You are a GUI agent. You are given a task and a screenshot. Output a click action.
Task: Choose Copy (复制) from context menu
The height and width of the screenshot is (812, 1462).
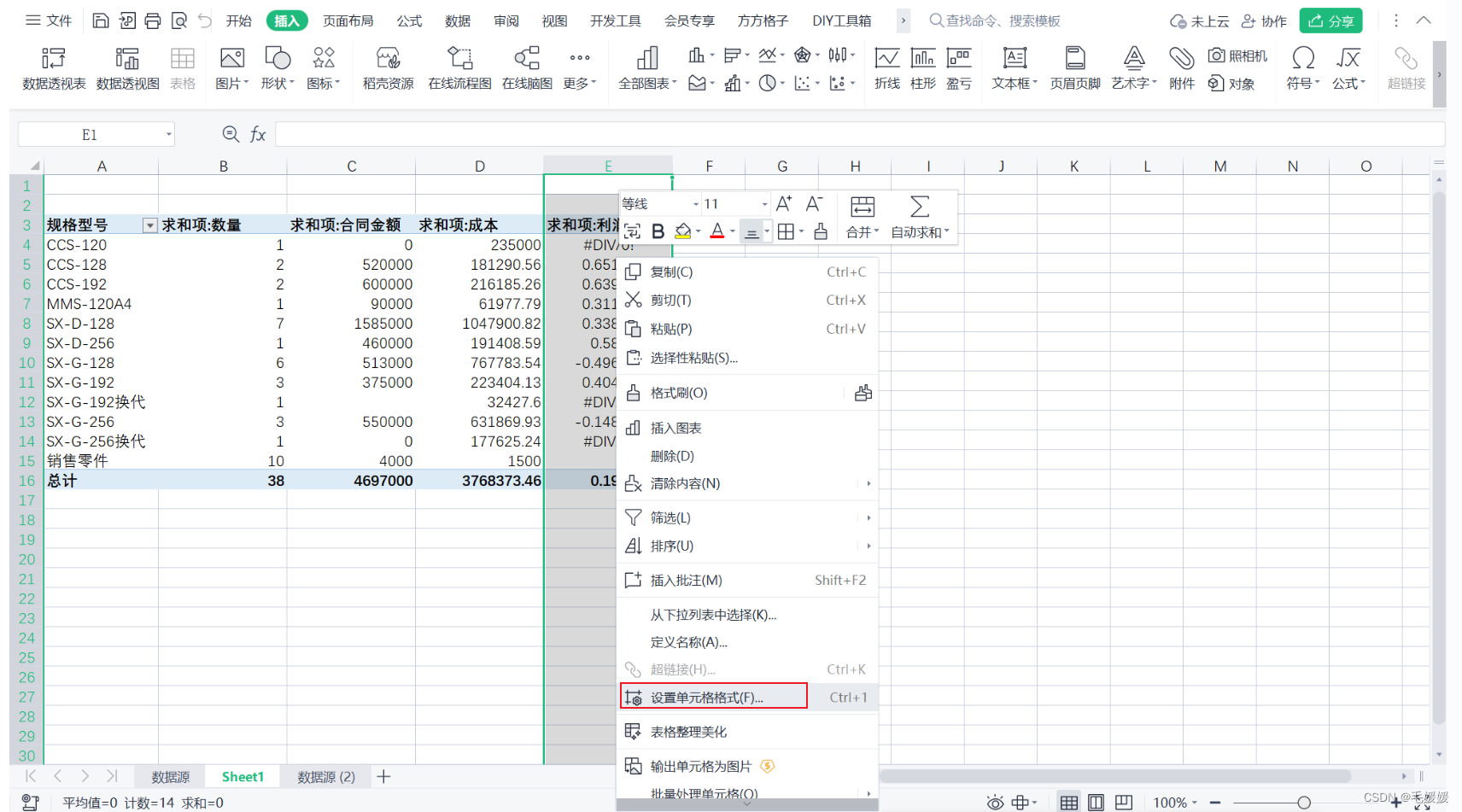click(x=747, y=272)
